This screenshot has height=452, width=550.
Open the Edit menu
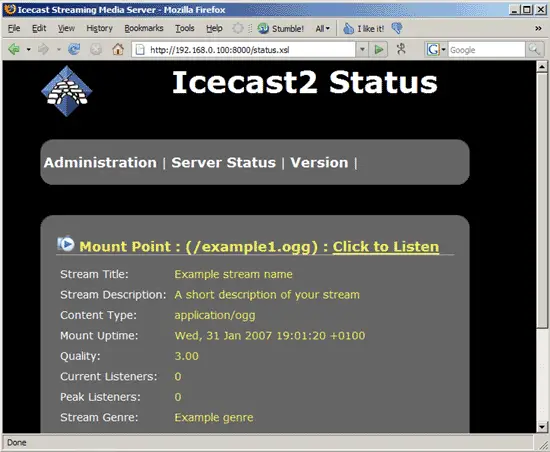click(39, 28)
